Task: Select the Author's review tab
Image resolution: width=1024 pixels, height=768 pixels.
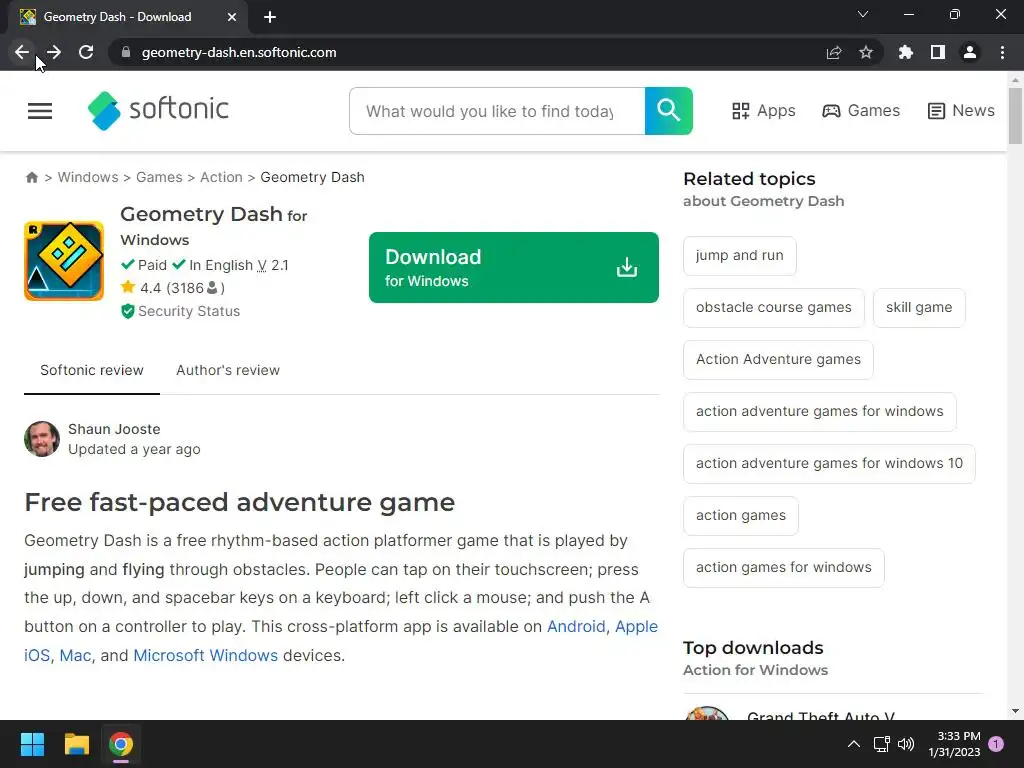Action: pyautogui.click(x=228, y=370)
